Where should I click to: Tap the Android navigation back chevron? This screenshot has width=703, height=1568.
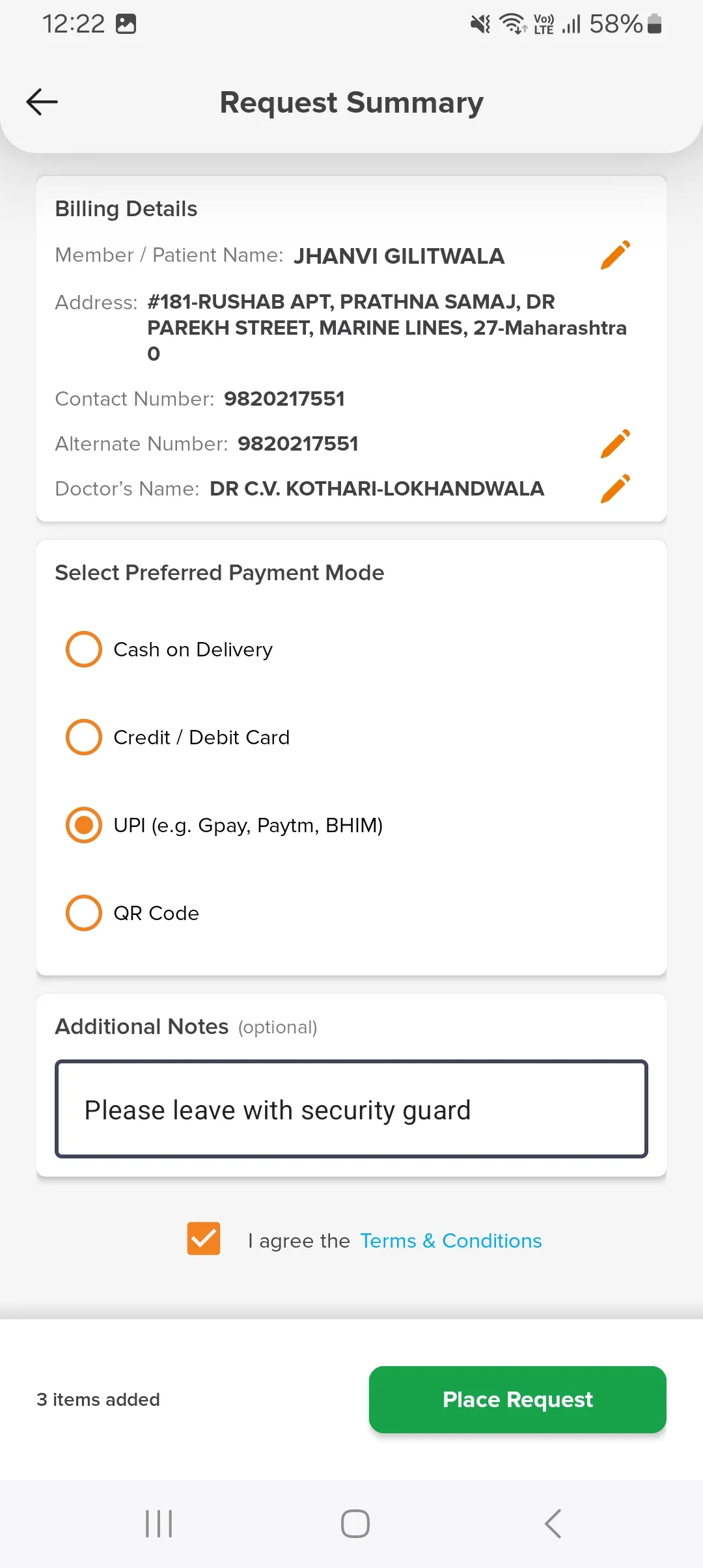pos(553,1524)
